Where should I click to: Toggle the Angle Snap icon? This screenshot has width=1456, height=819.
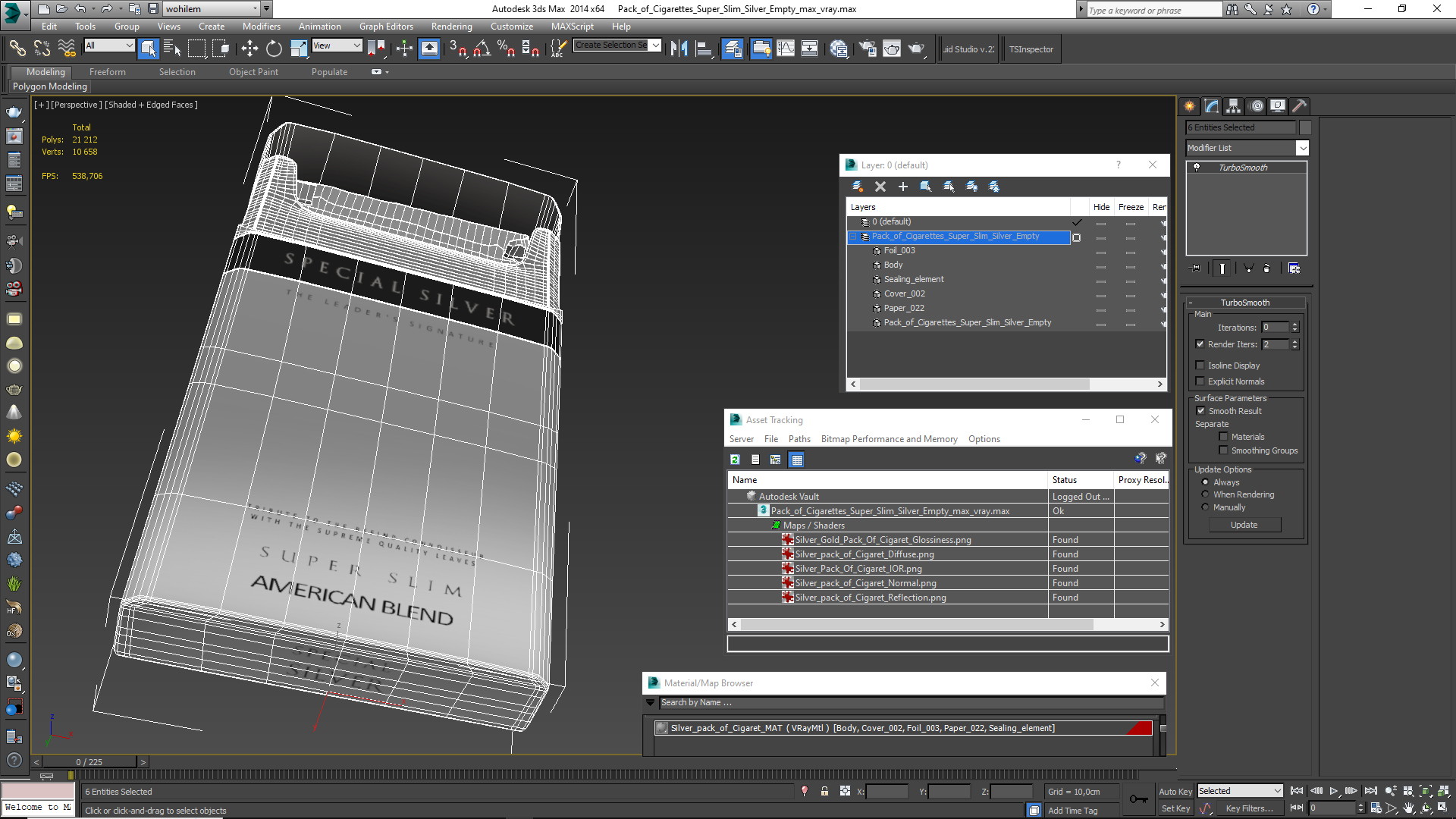click(482, 49)
